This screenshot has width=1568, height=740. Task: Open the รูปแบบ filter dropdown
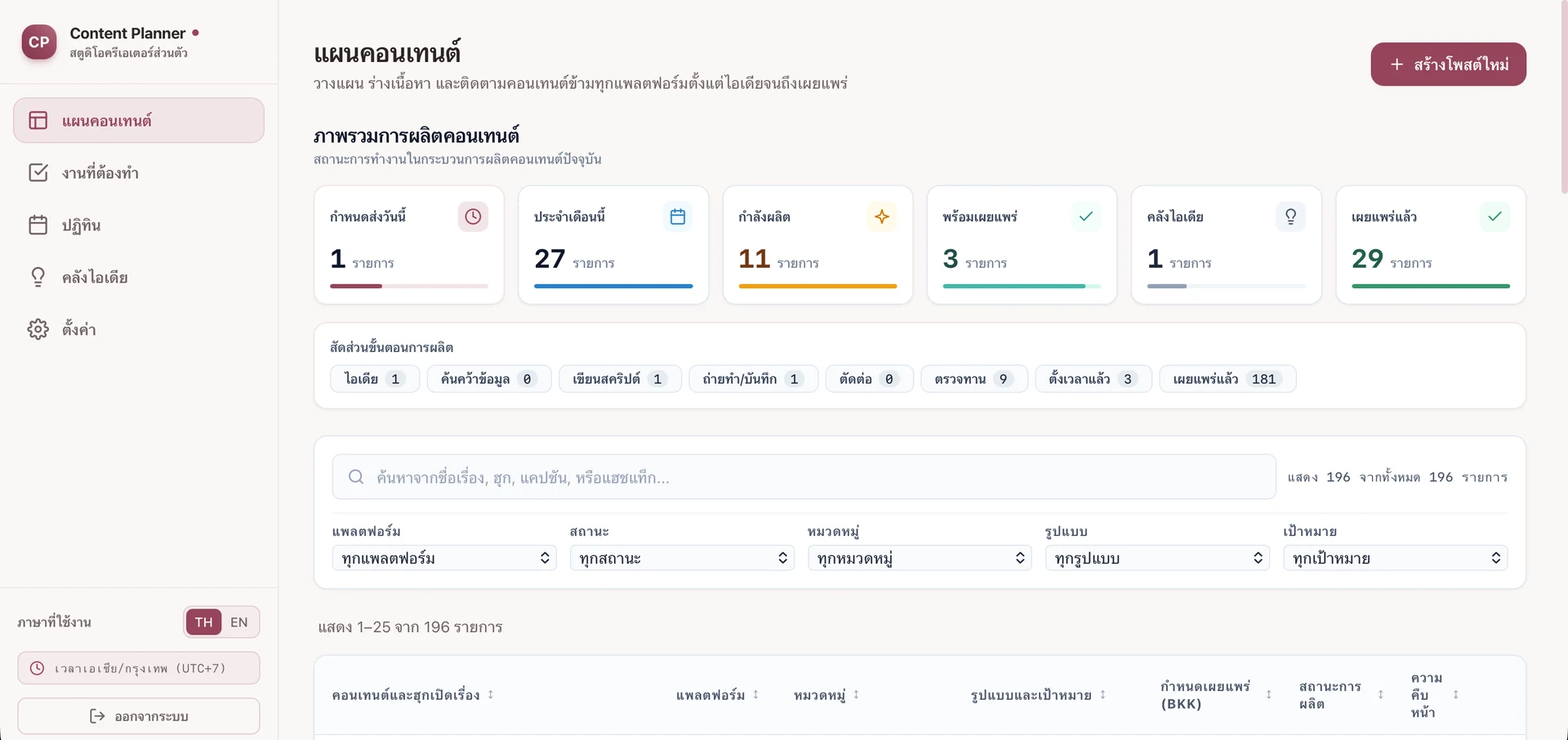1157,558
